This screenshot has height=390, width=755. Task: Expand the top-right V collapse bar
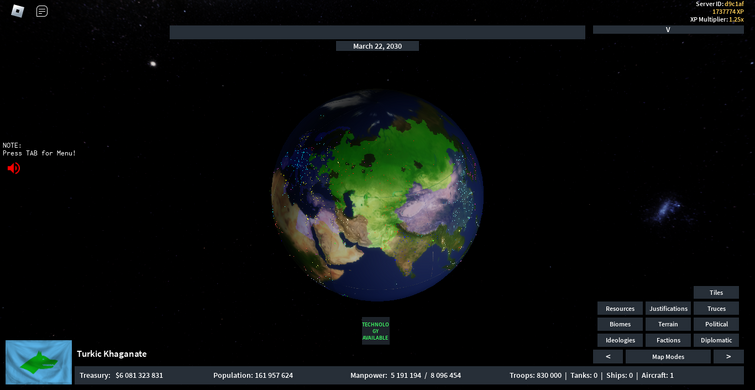668,29
